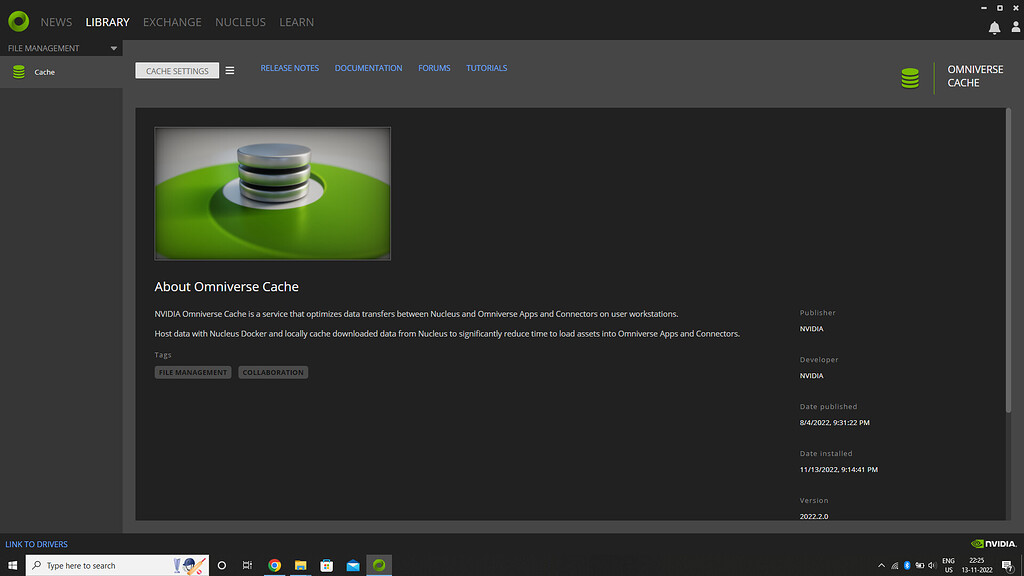Click the taskbar clock showing 22:25
Viewport: 1024px width, 576px height.
(977, 566)
